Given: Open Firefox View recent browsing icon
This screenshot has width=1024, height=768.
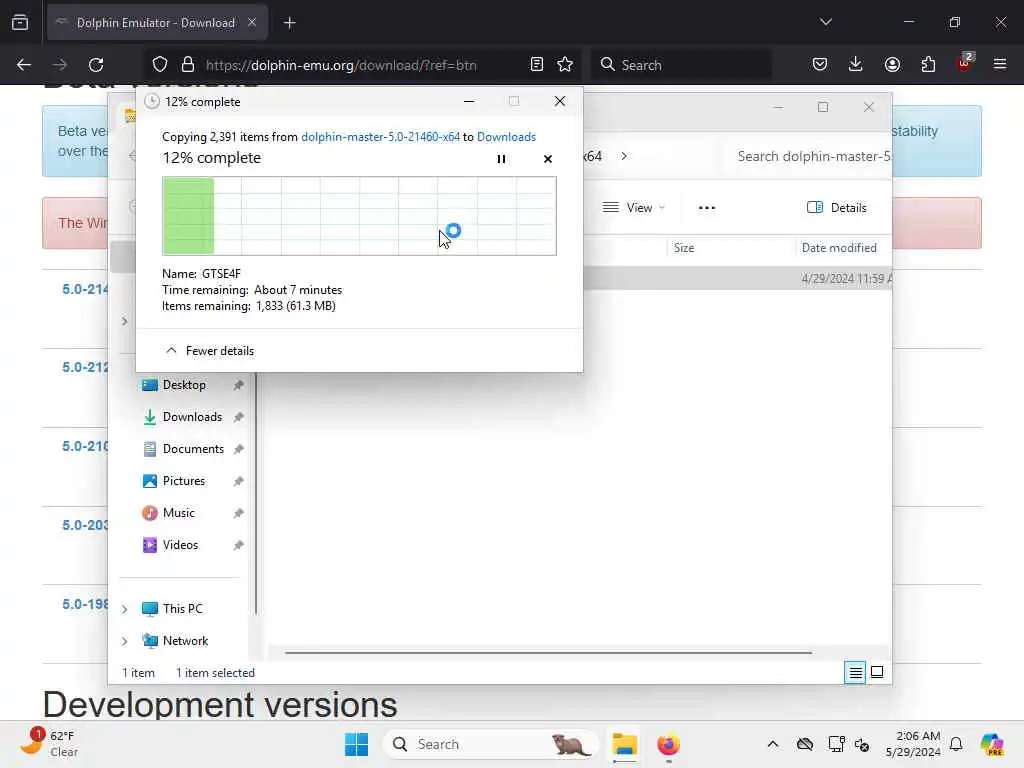Looking at the screenshot, I should [x=20, y=23].
